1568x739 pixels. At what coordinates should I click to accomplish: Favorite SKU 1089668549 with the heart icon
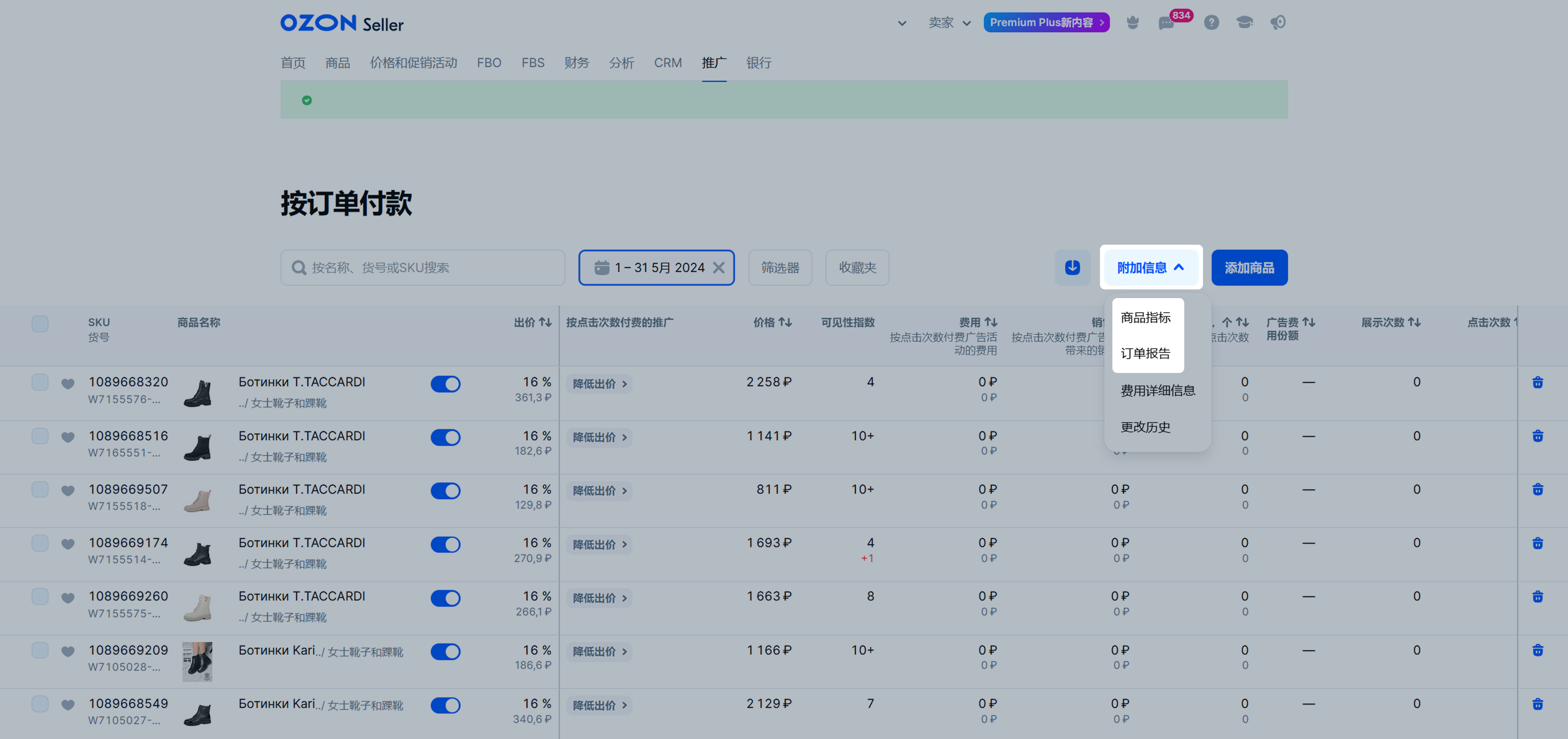click(68, 705)
